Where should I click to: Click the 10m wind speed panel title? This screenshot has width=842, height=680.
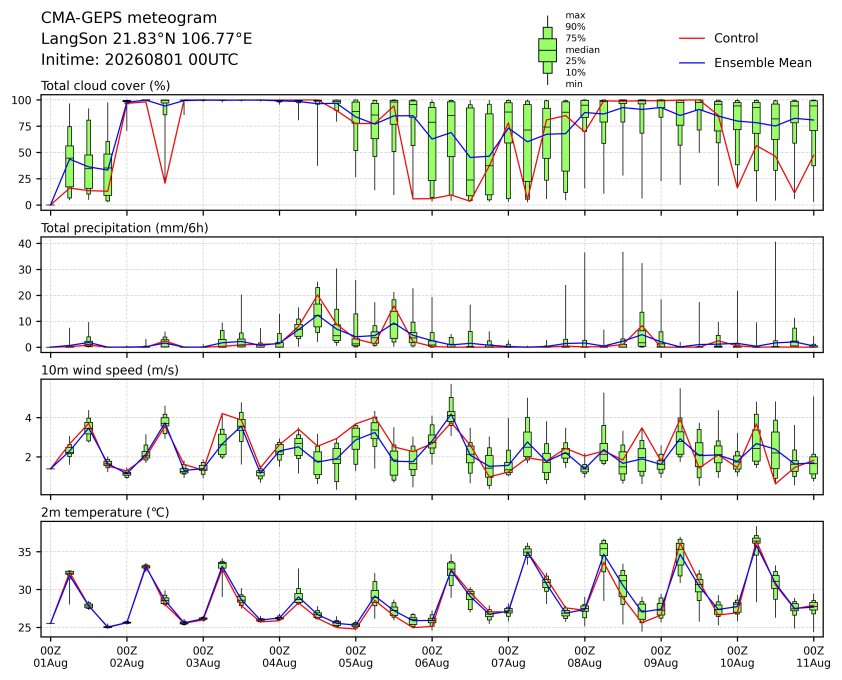(x=110, y=370)
